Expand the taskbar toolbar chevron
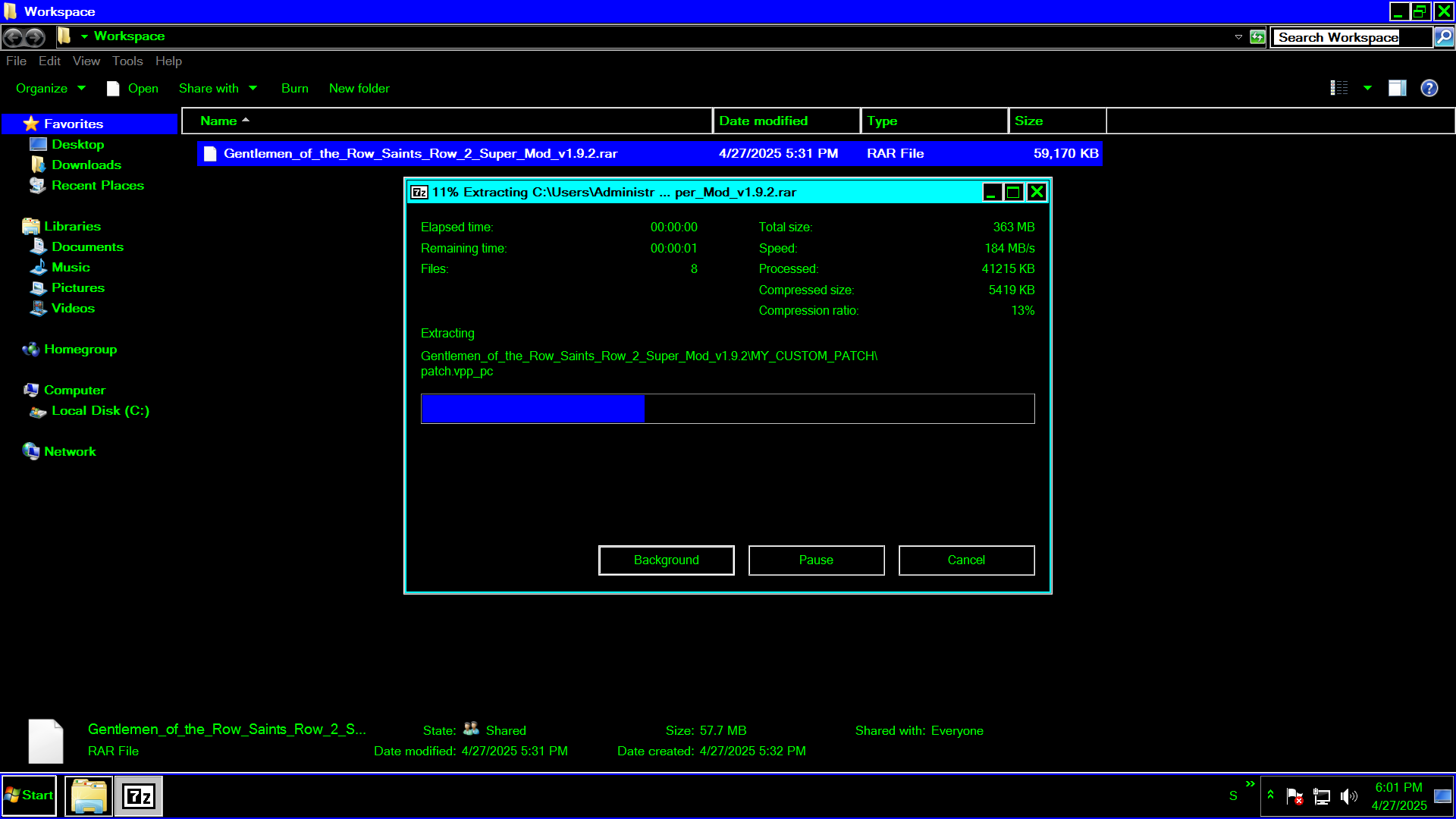Screen dimensions: 1456x819 [1250, 783]
